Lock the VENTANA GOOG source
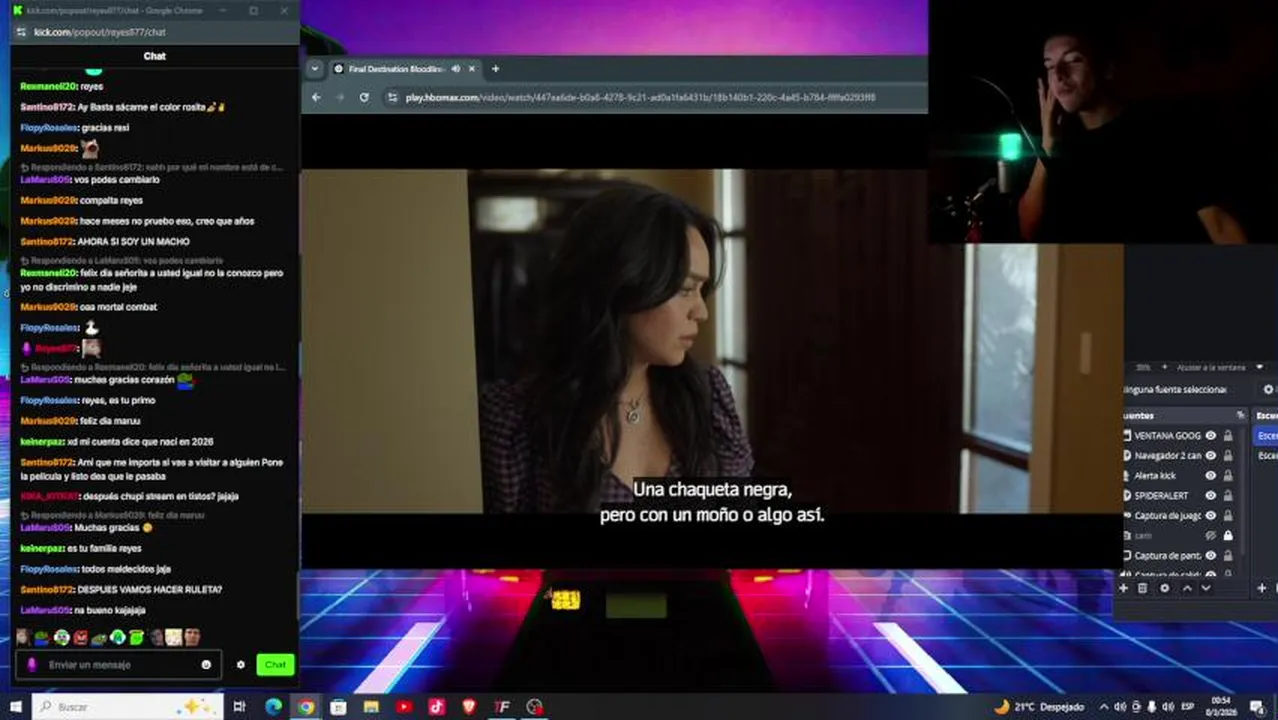The width and height of the screenshot is (1278, 720). click(x=1228, y=436)
